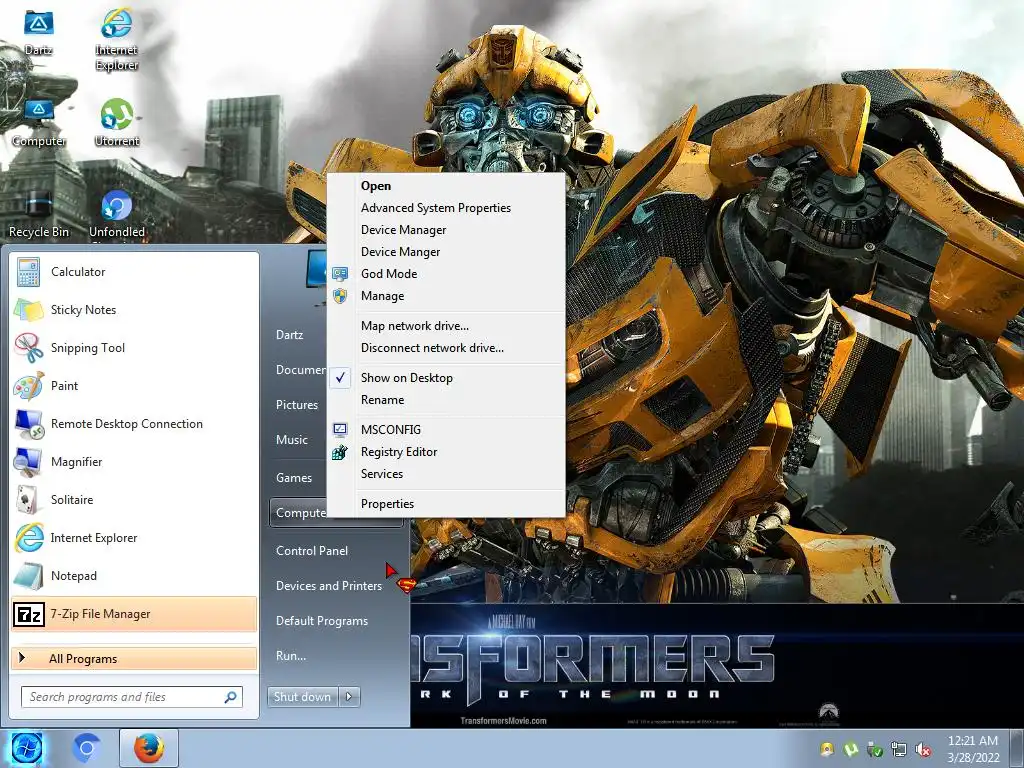
Task: Click the network tray icon
Action: [x=899, y=750]
